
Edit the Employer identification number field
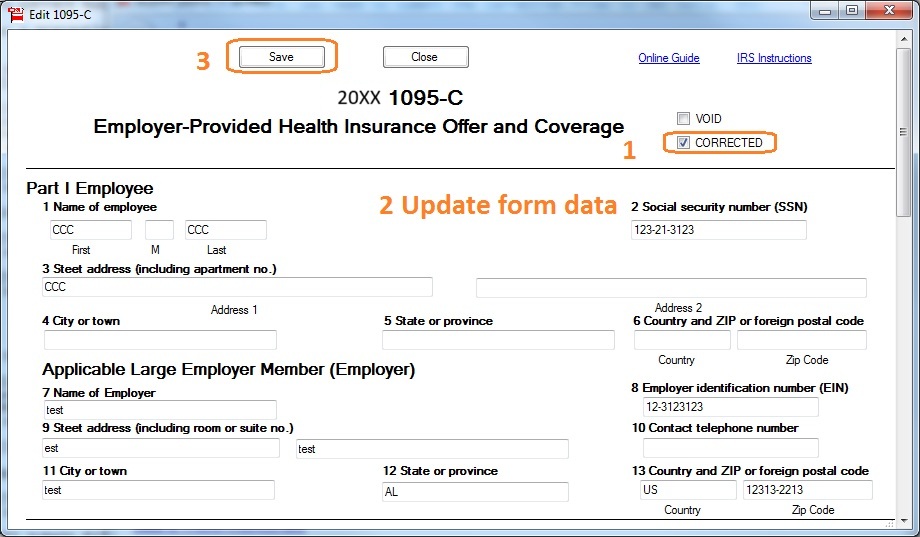pos(730,407)
